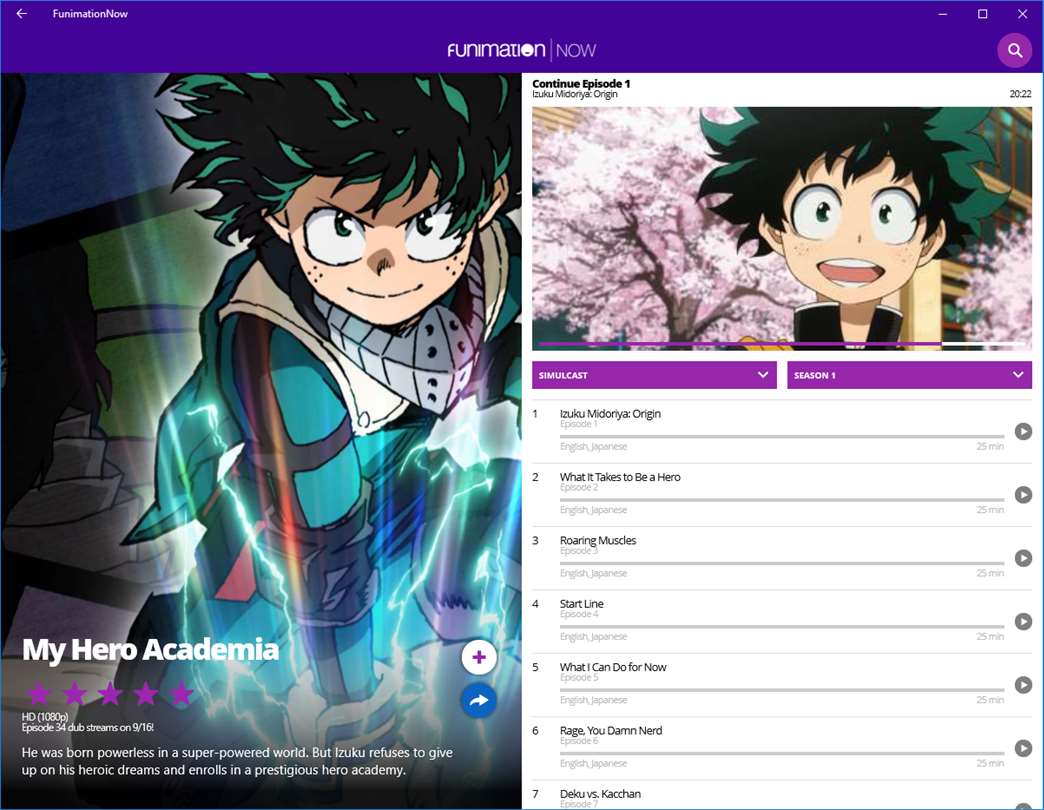
Task: Click the Continue Episode 1 heading
Action: pos(581,83)
